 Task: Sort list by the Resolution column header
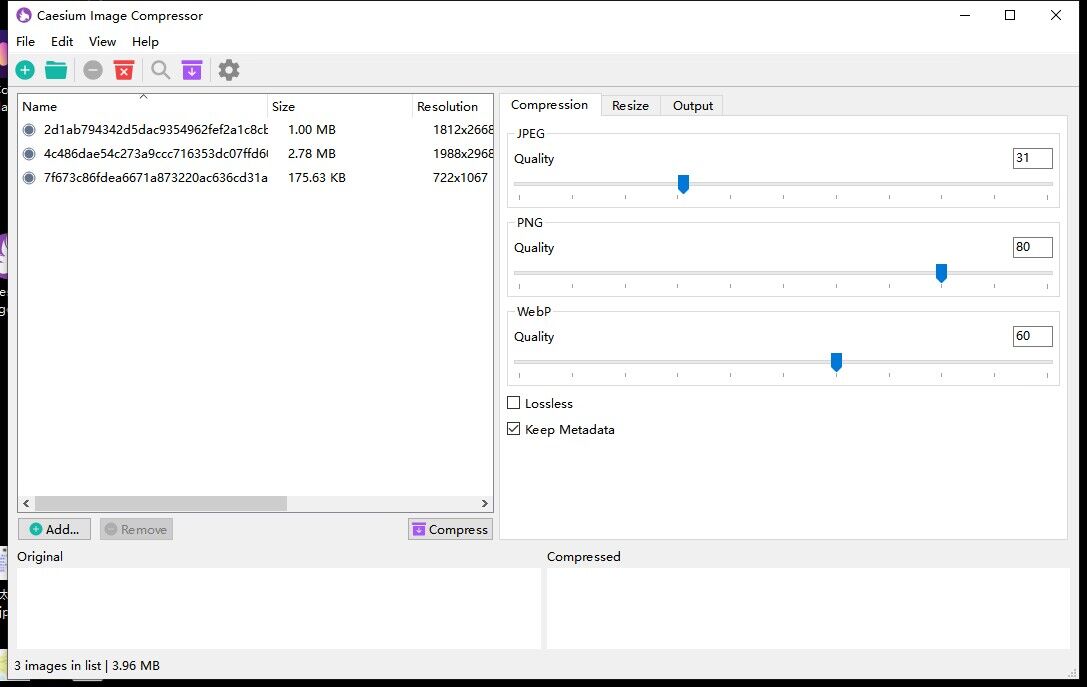coord(453,106)
